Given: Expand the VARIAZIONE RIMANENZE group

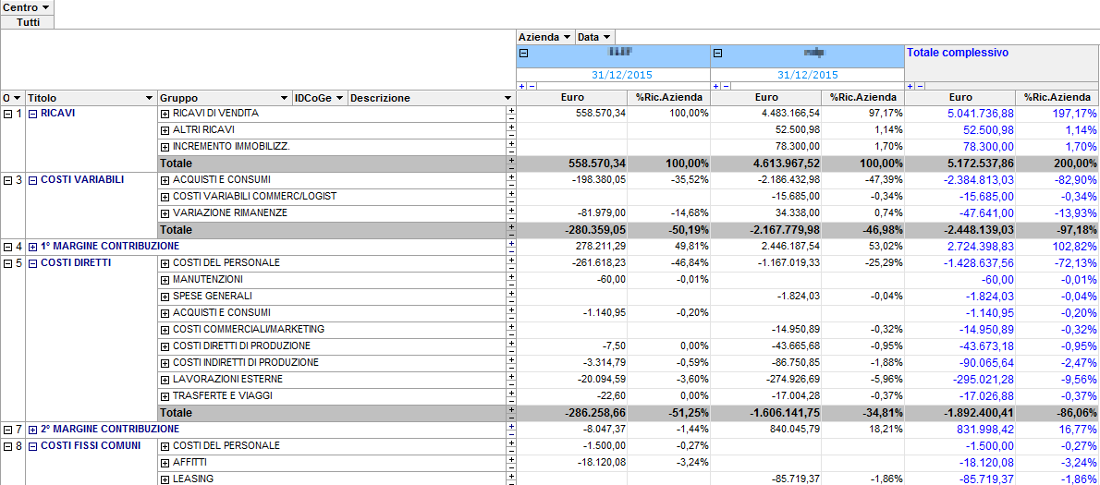Looking at the screenshot, I should click(166, 213).
